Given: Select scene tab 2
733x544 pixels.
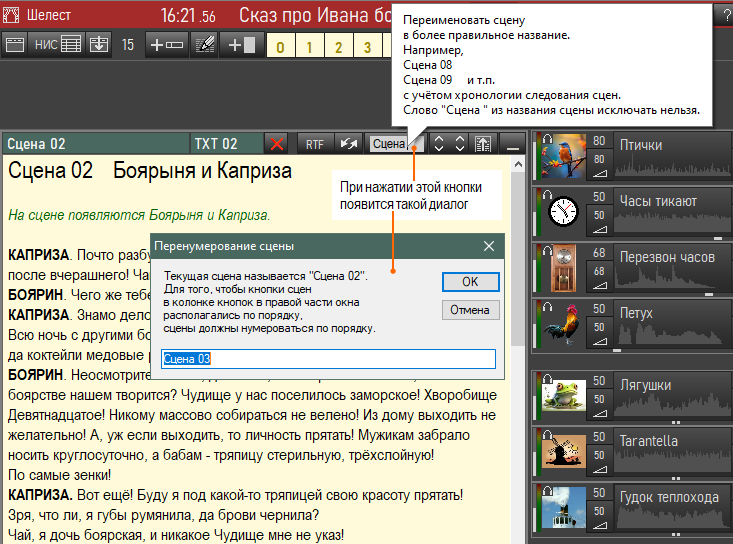Looking at the screenshot, I should (338, 47).
